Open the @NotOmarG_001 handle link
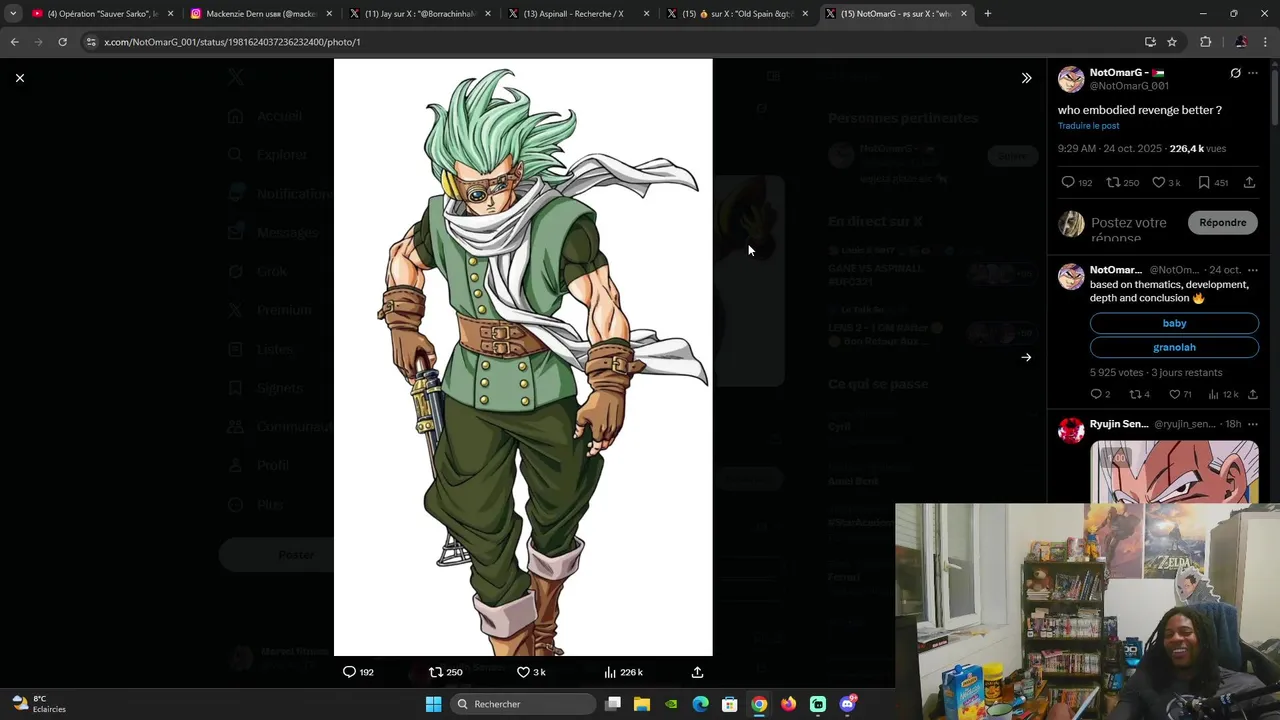Screen dimensions: 1280x720 point(1129,86)
